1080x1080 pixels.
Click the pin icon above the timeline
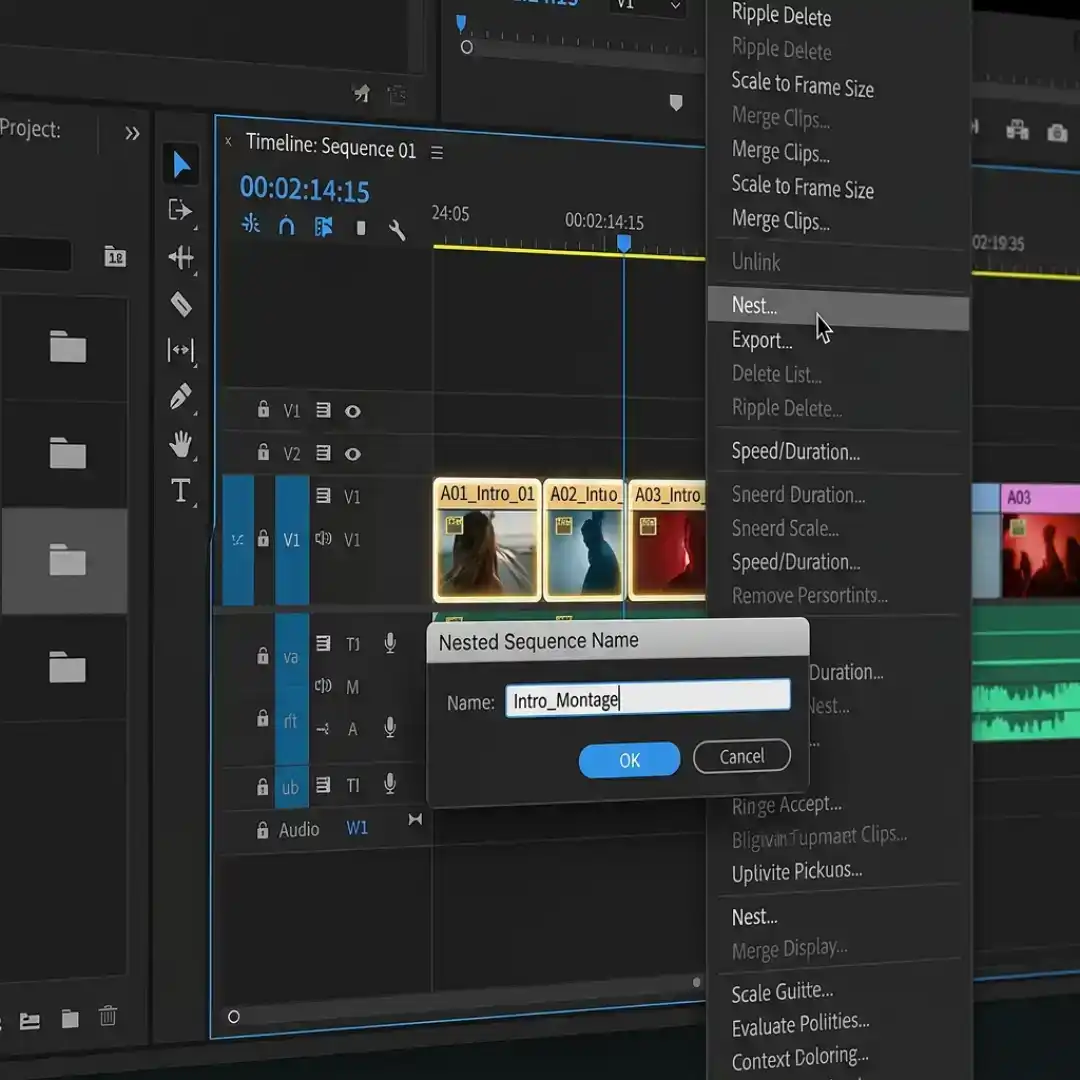click(362, 92)
